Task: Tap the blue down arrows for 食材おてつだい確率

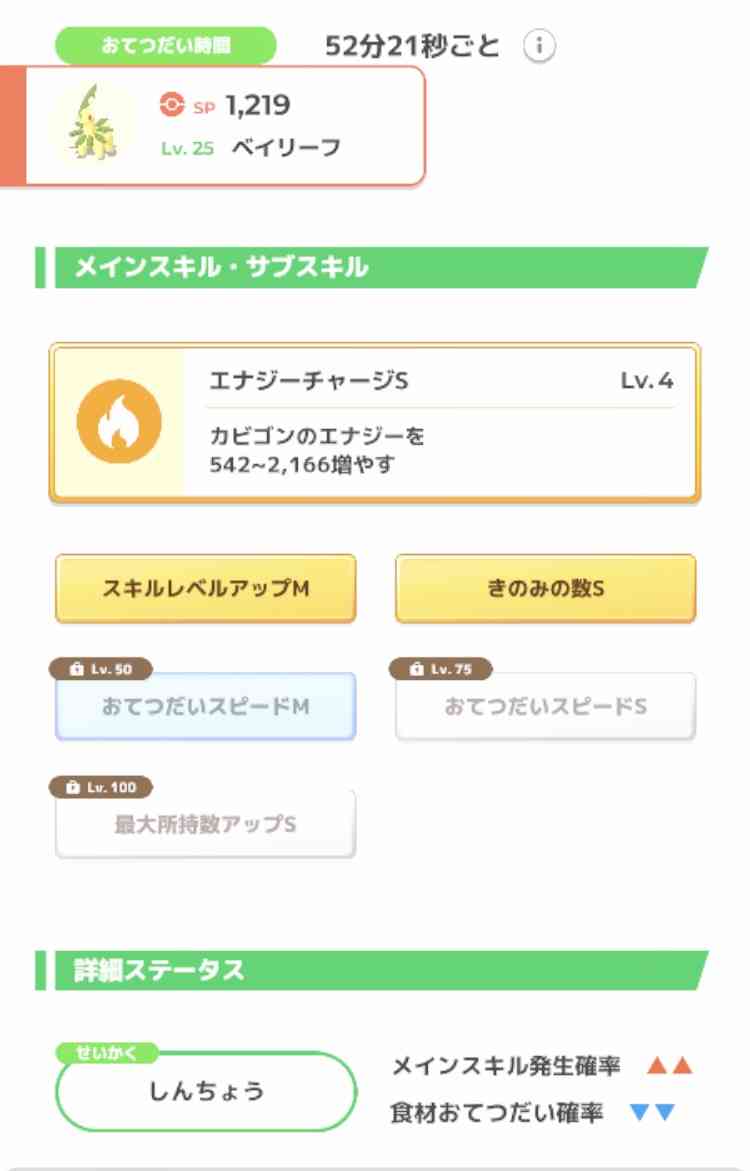Action: [x=653, y=1113]
